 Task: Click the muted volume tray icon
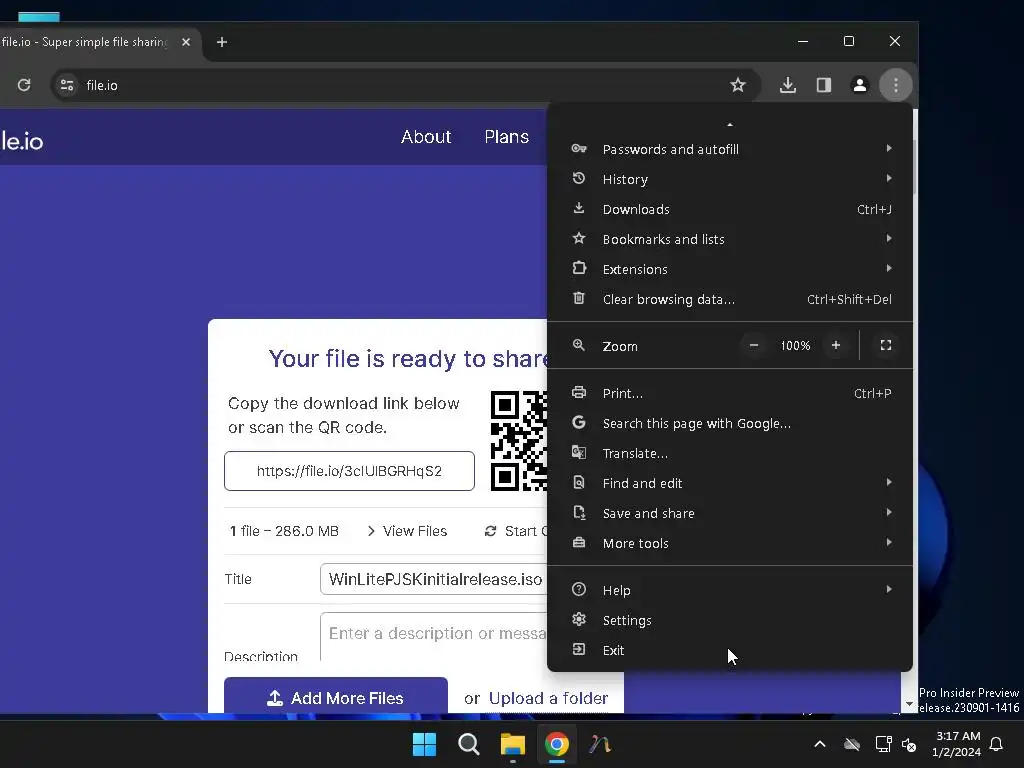point(908,744)
